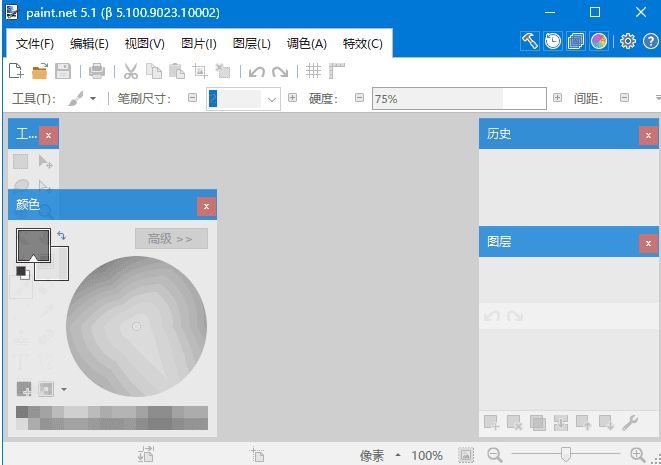Decrease 硬度 with minus button
Image resolution: width=661 pixels, height=465 pixels.
click(x=359, y=98)
